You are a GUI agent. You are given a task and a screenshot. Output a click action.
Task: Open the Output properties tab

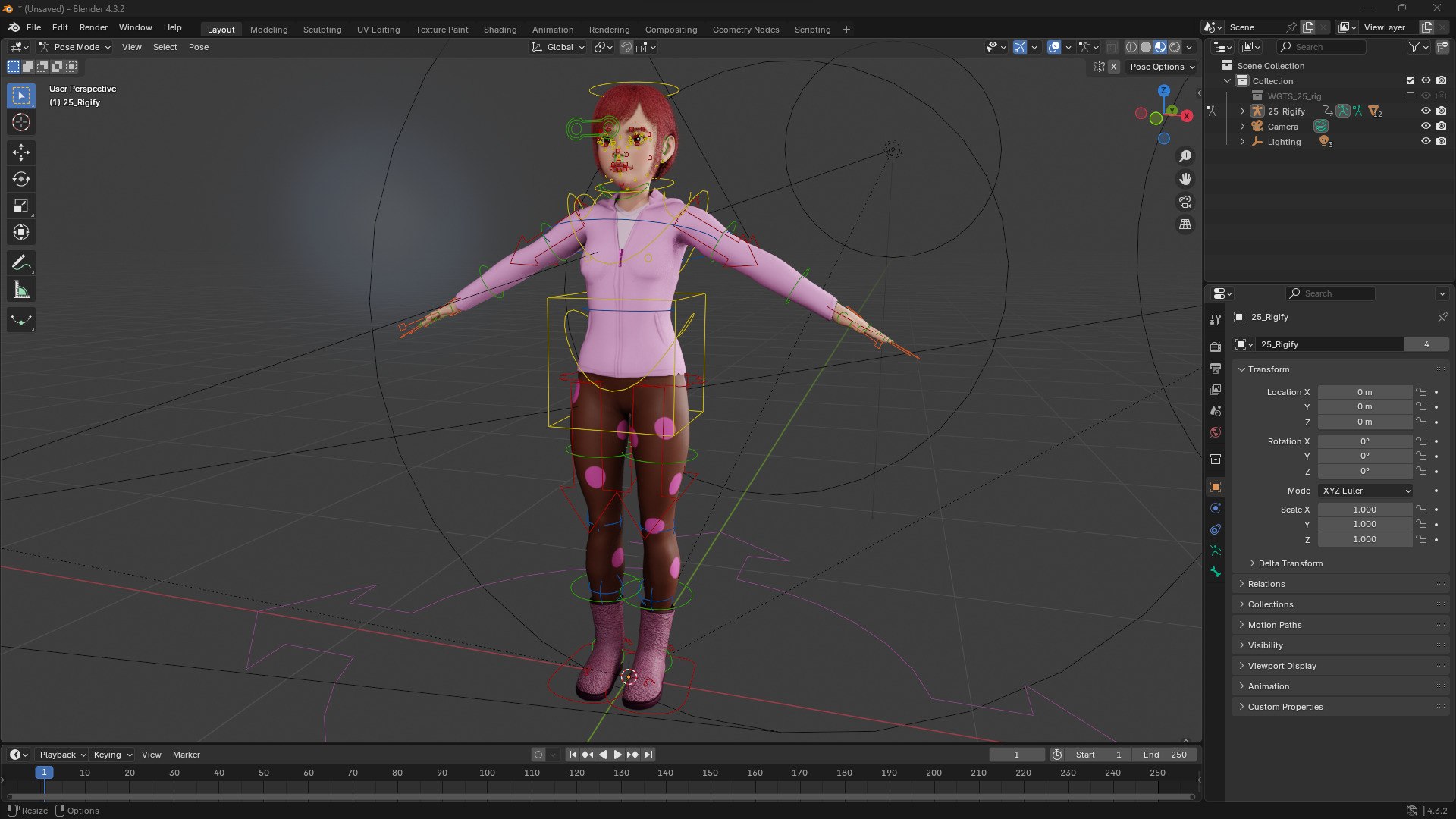click(x=1216, y=368)
